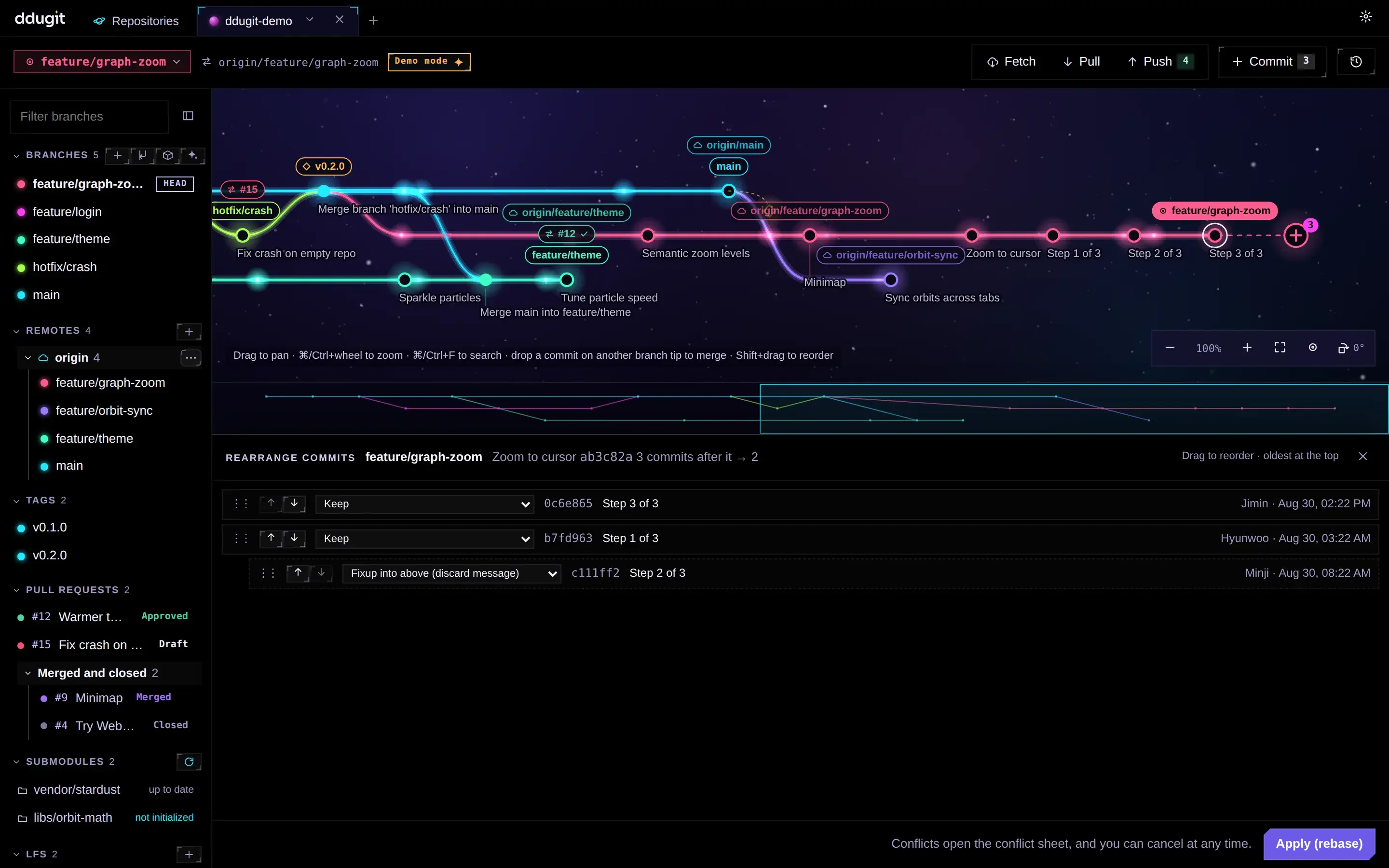Click the Fetch button

(1011, 61)
